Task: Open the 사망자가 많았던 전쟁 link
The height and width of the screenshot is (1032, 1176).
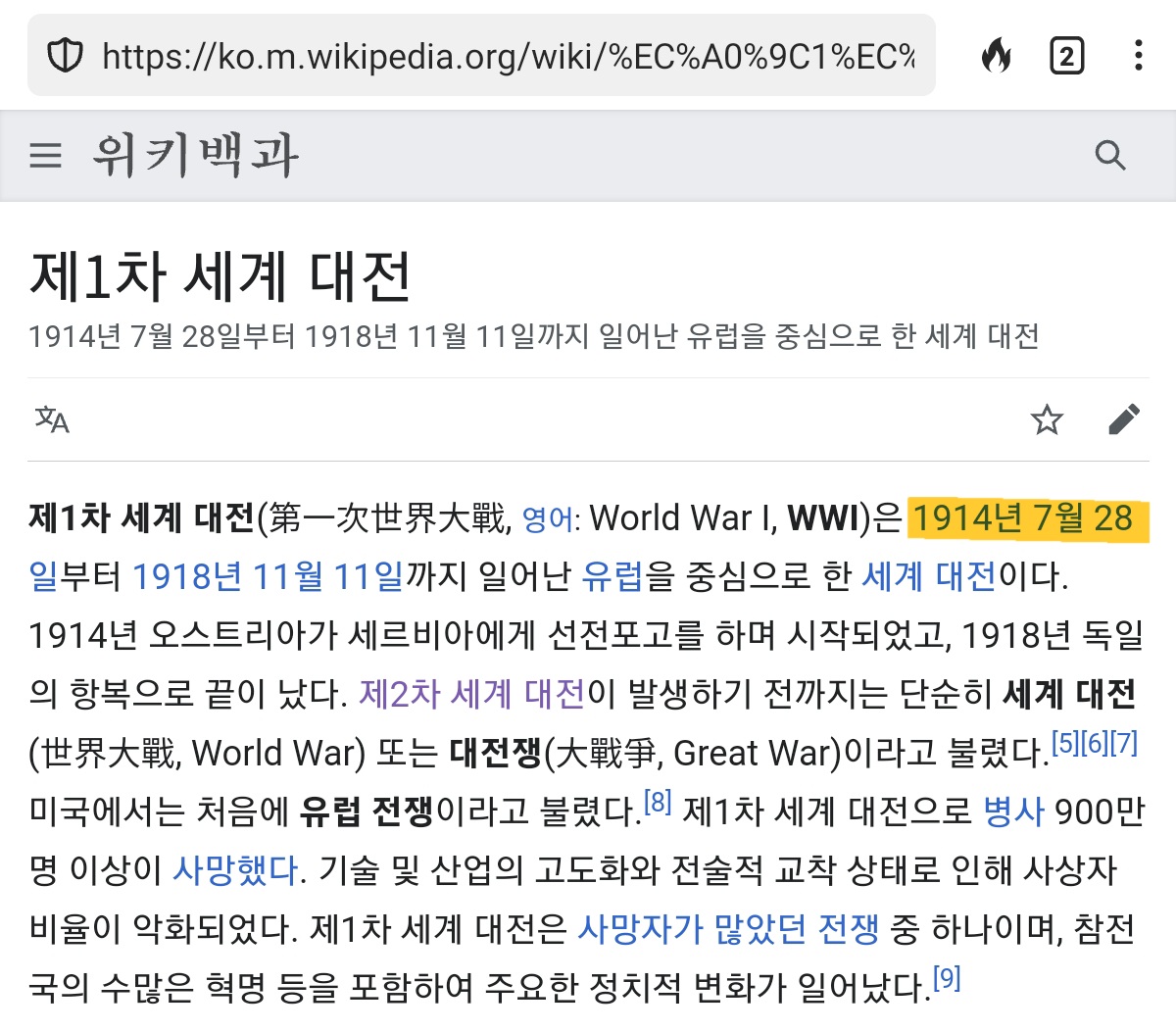Action: pos(728,929)
